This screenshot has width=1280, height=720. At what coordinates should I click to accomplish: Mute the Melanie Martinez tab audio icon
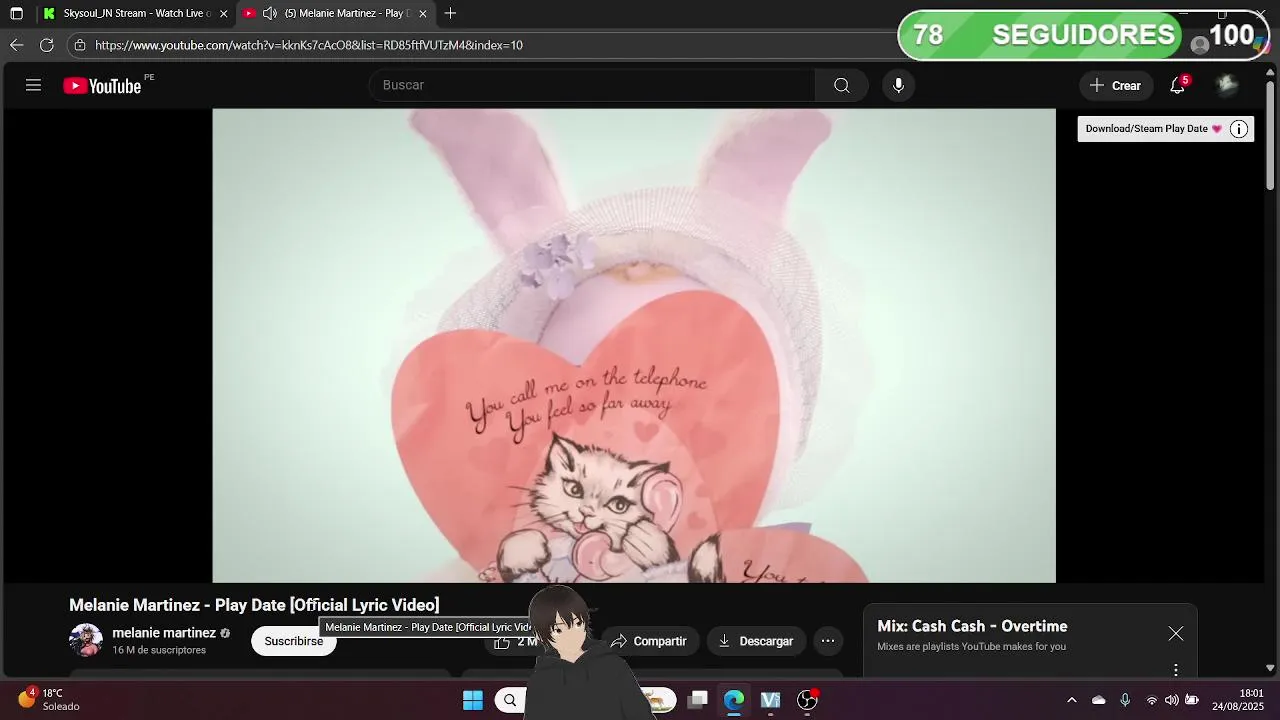[x=270, y=13]
